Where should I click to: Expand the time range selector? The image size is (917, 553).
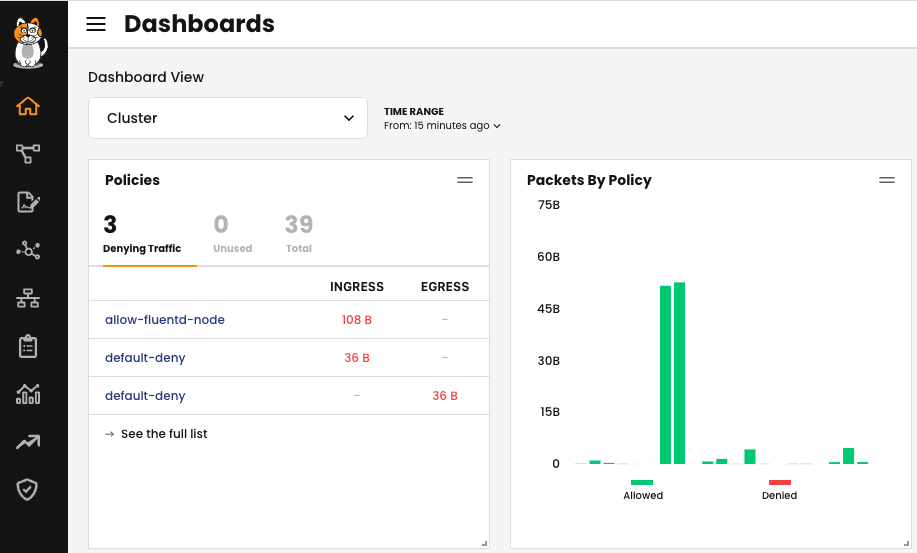tap(442, 126)
